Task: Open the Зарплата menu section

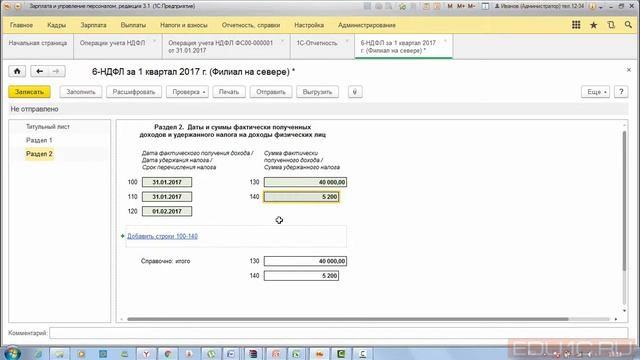Action: coord(93,25)
